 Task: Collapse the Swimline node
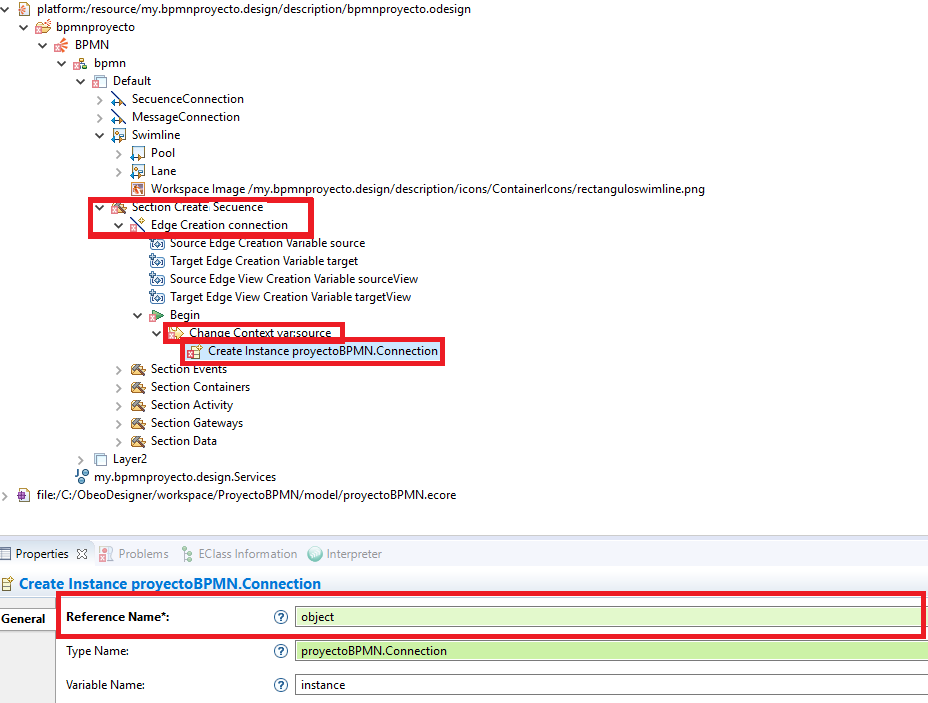[x=99, y=136]
